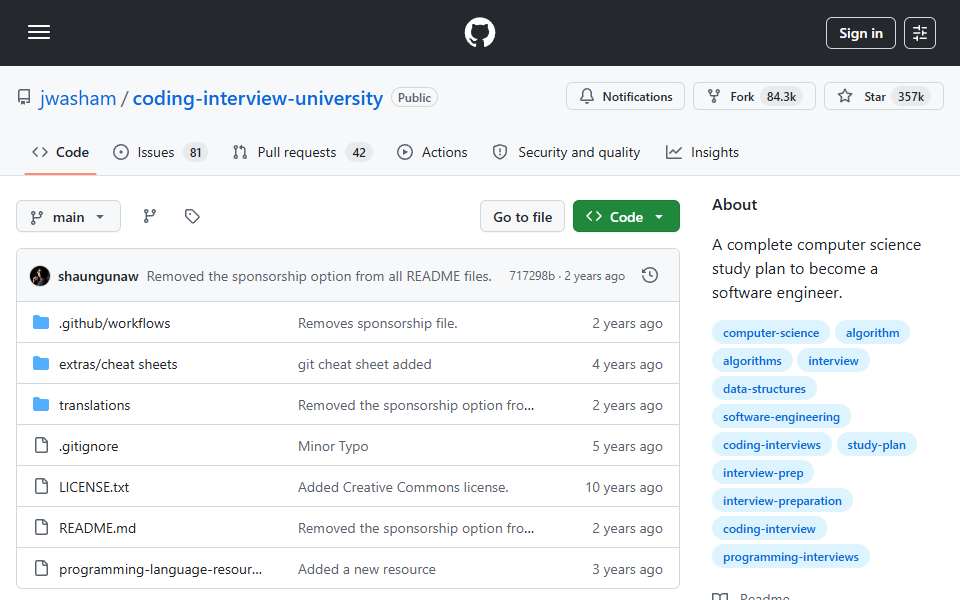960x600 pixels.
Task: Open shaungunaw's avatar
Action: tap(40, 276)
